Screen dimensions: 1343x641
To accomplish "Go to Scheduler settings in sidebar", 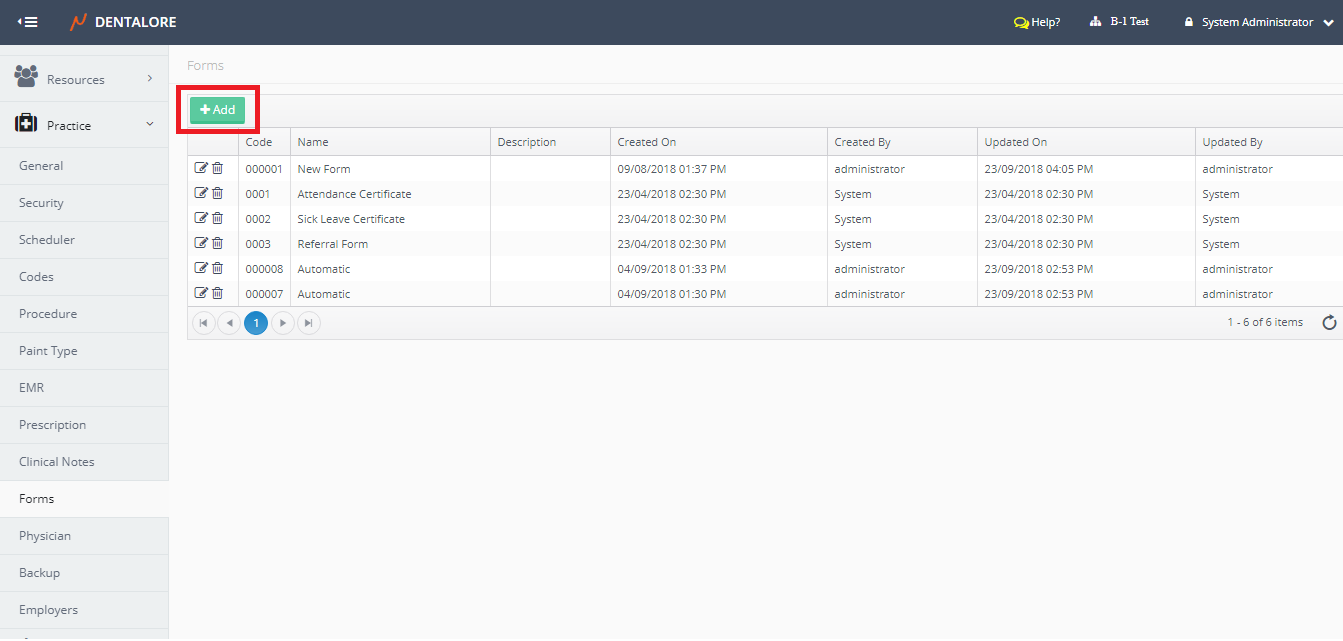I will coord(47,240).
